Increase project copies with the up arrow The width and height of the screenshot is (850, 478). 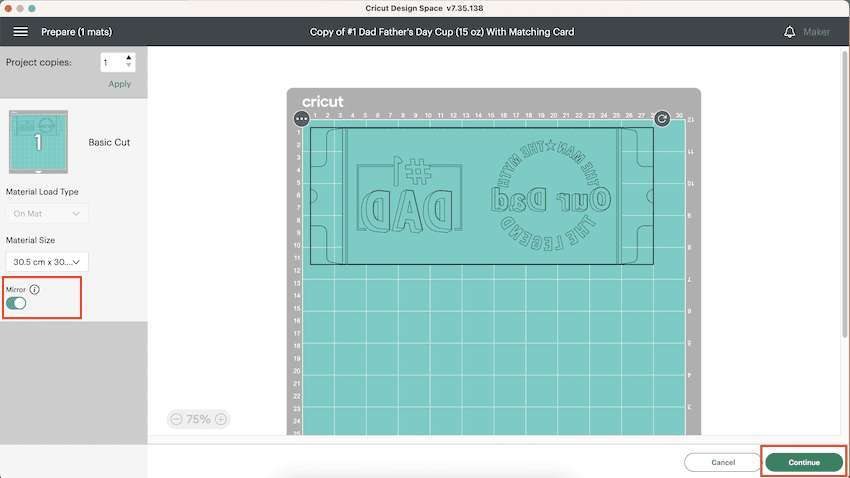click(x=128, y=57)
